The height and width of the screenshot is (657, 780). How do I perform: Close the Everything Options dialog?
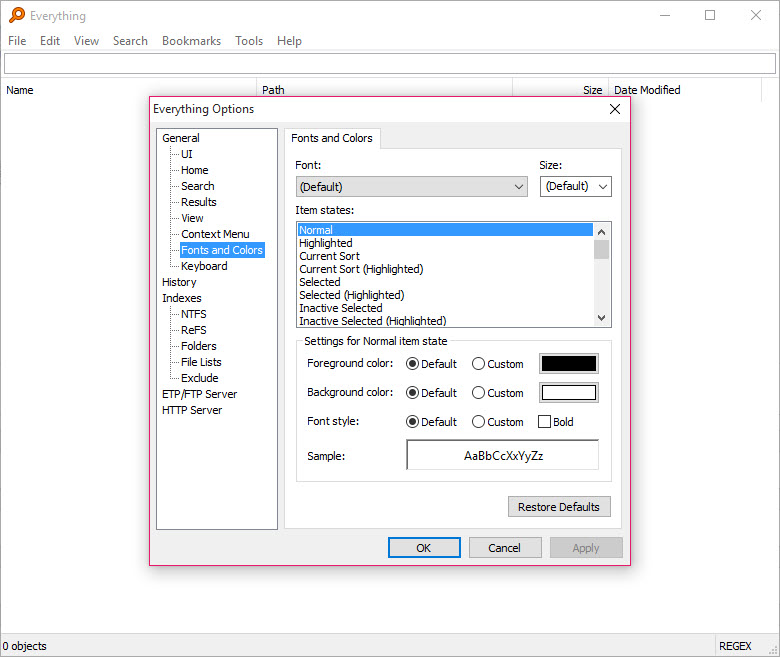pos(615,109)
